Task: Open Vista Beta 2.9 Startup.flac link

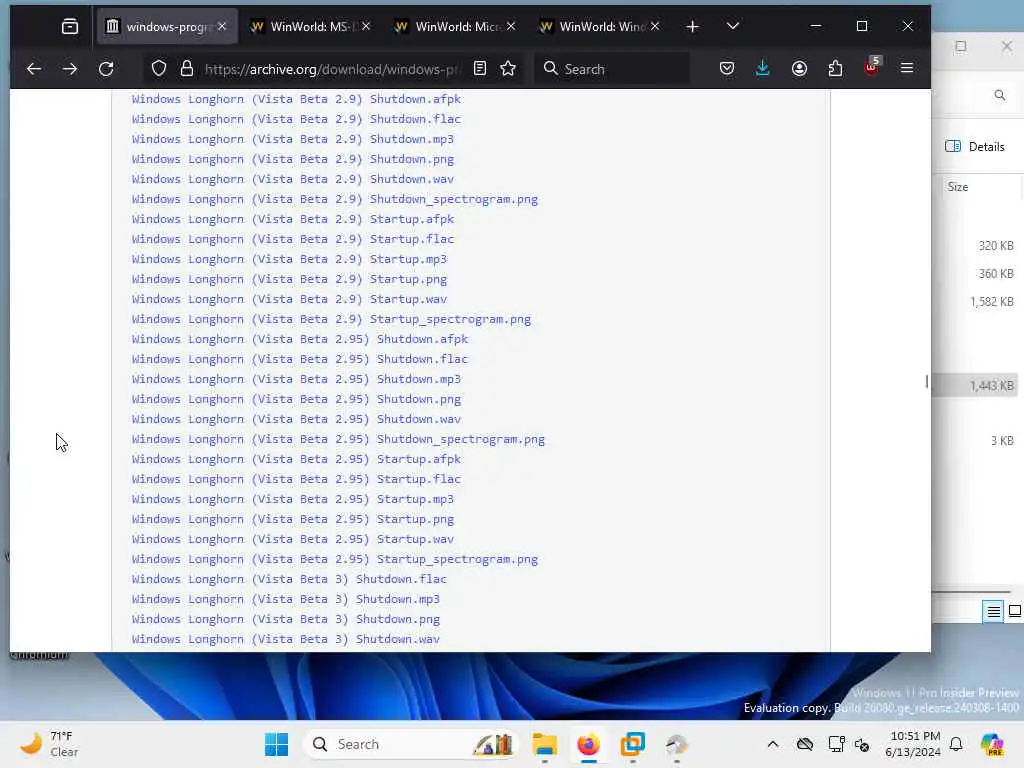Action: [x=293, y=239]
